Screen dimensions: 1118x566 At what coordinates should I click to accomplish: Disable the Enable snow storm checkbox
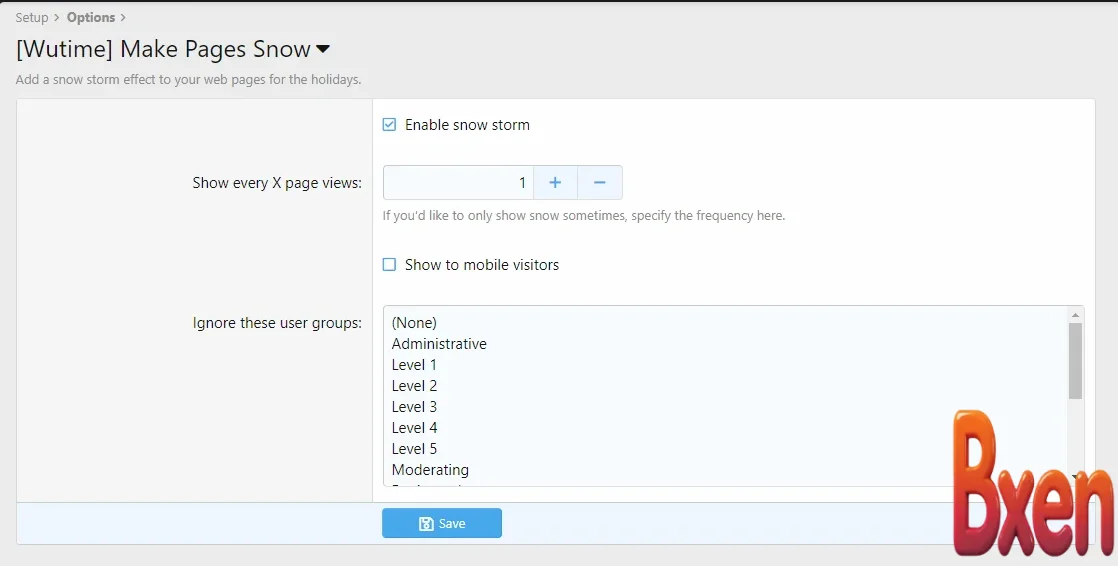coord(390,125)
